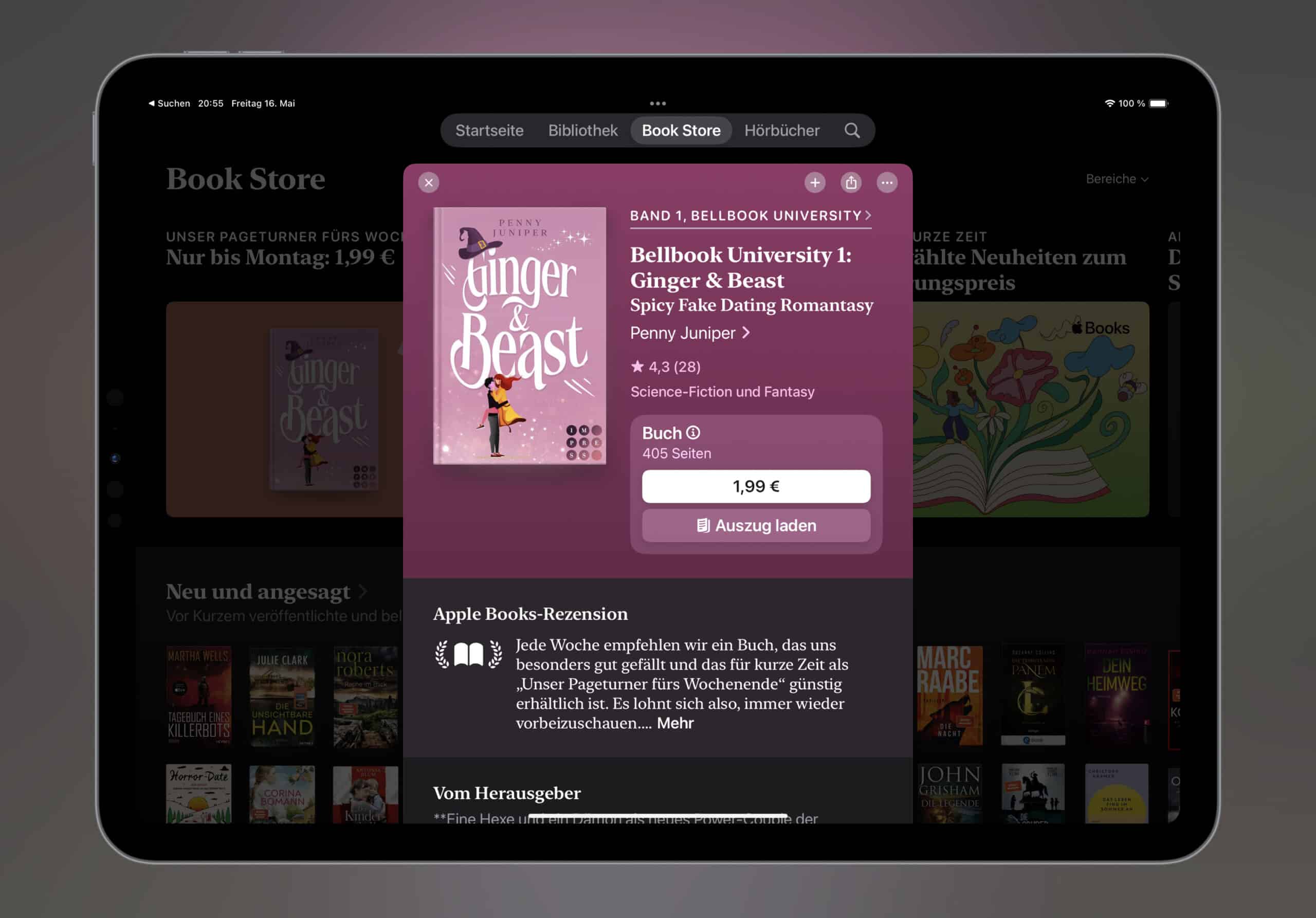Screen dimensions: 1316x918
Task: Switch to the Bibliothek tab
Action: click(582, 131)
